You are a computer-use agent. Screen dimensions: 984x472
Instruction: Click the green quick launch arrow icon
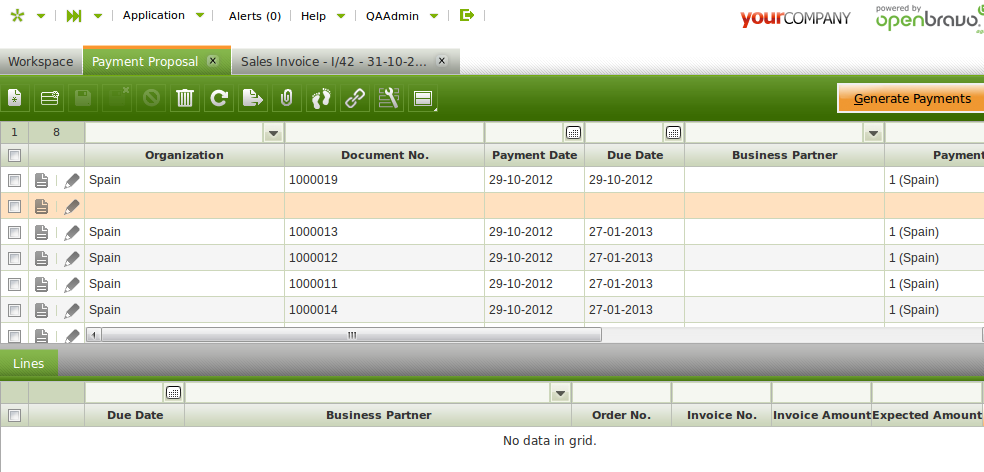[x=73, y=16]
